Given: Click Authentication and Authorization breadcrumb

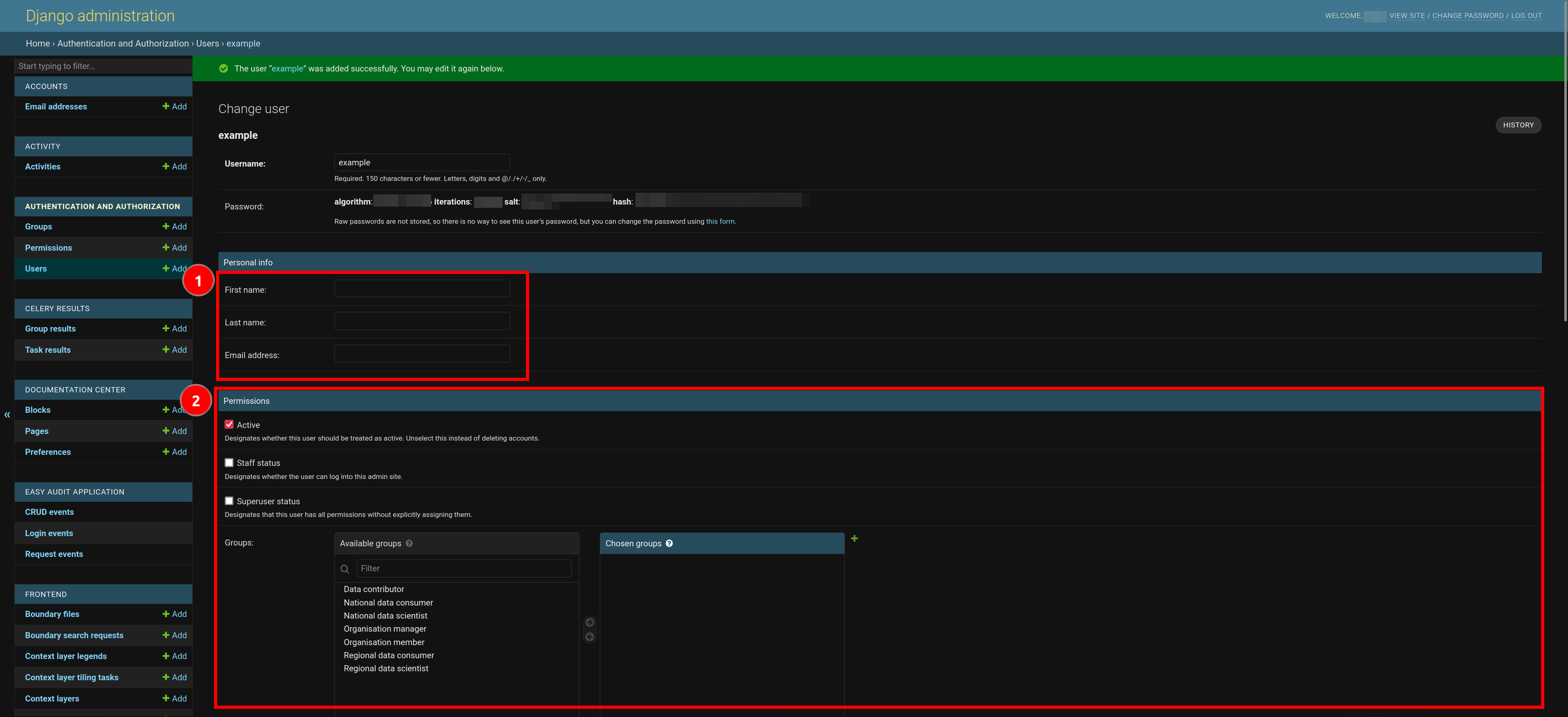Looking at the screenshot, I should pyautogui.click(x=123, y=43).
